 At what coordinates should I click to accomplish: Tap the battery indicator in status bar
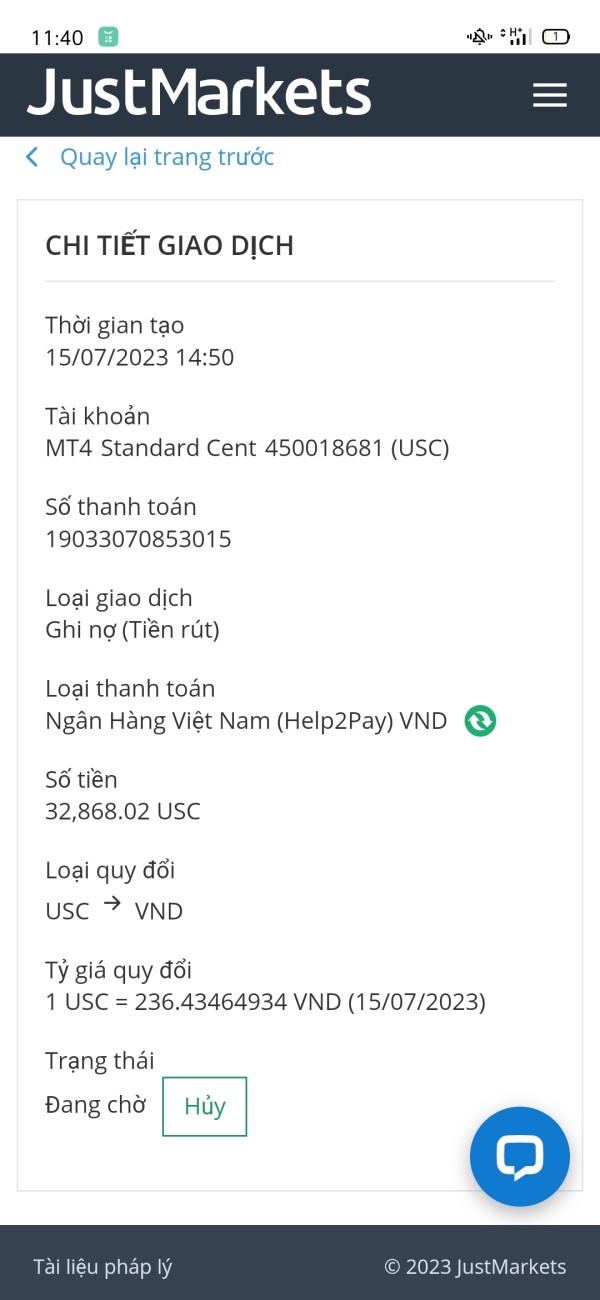pyautogui.click(x=555, y=37)
